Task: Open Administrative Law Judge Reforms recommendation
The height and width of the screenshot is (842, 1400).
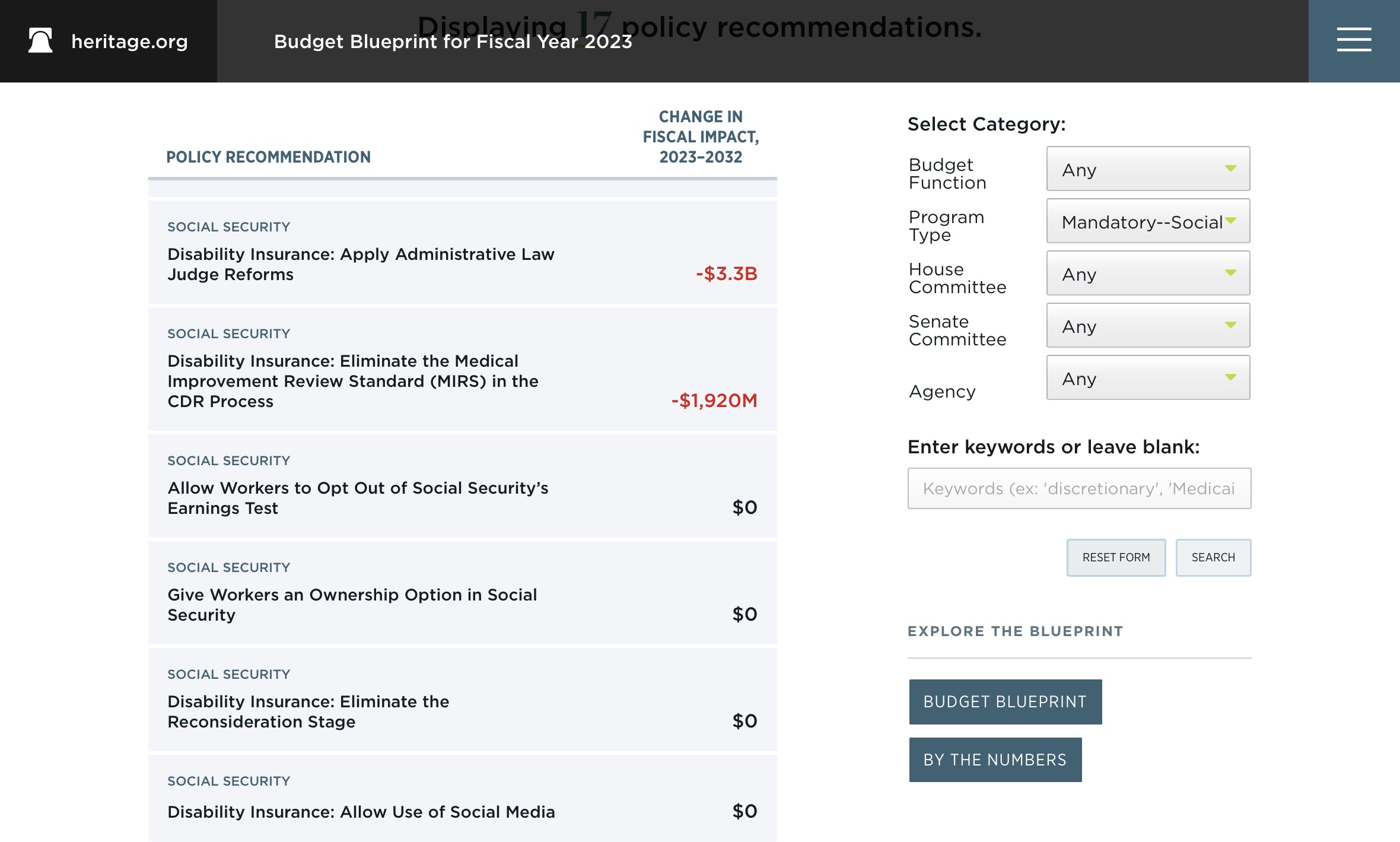Action: [x=360, y=264]
